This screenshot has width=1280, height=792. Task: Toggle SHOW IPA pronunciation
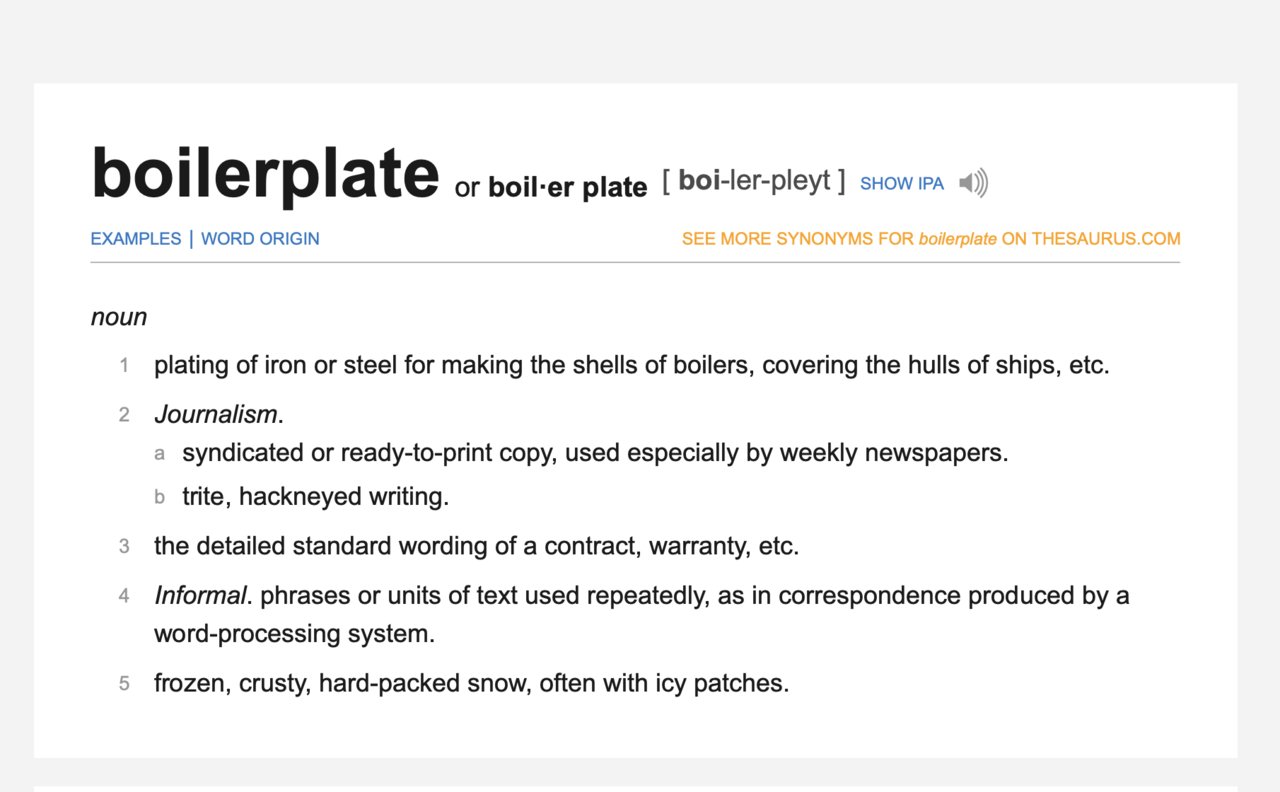(902, 184)
